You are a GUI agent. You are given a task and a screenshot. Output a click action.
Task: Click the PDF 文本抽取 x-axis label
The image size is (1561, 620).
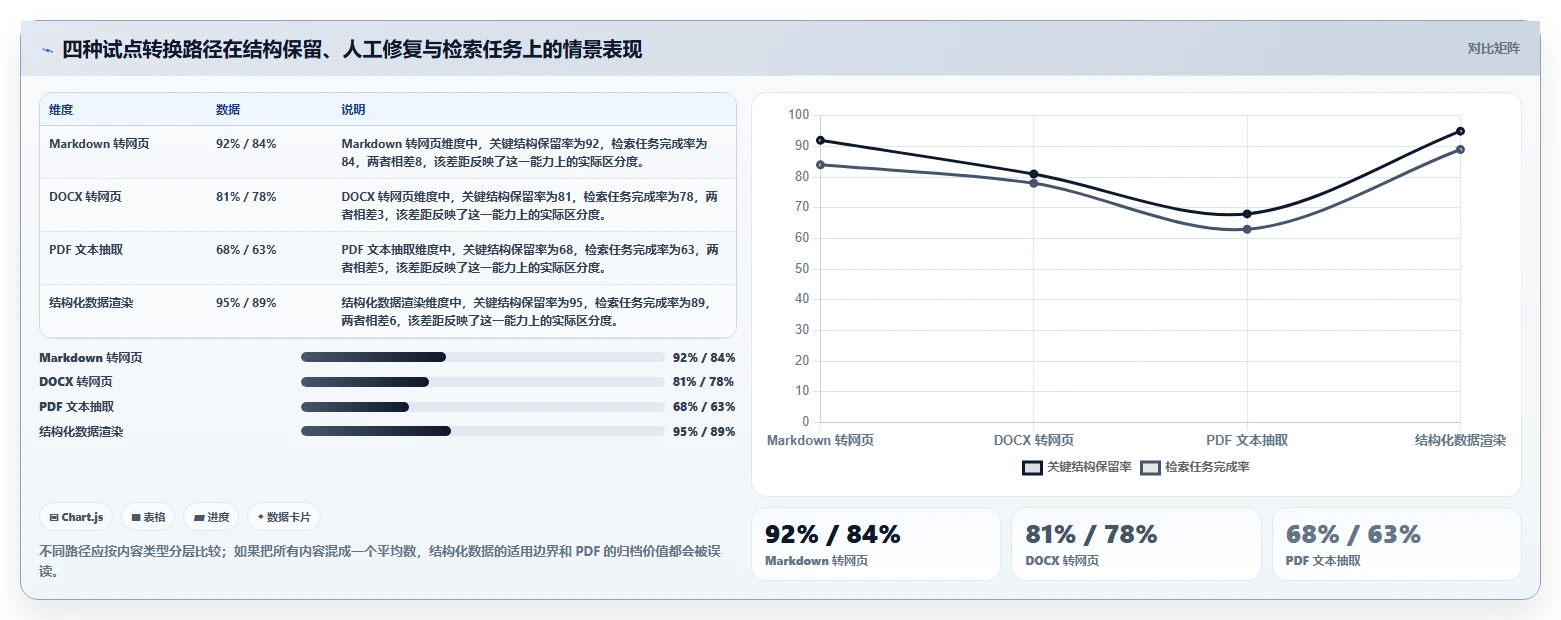tap(1247, 440)
